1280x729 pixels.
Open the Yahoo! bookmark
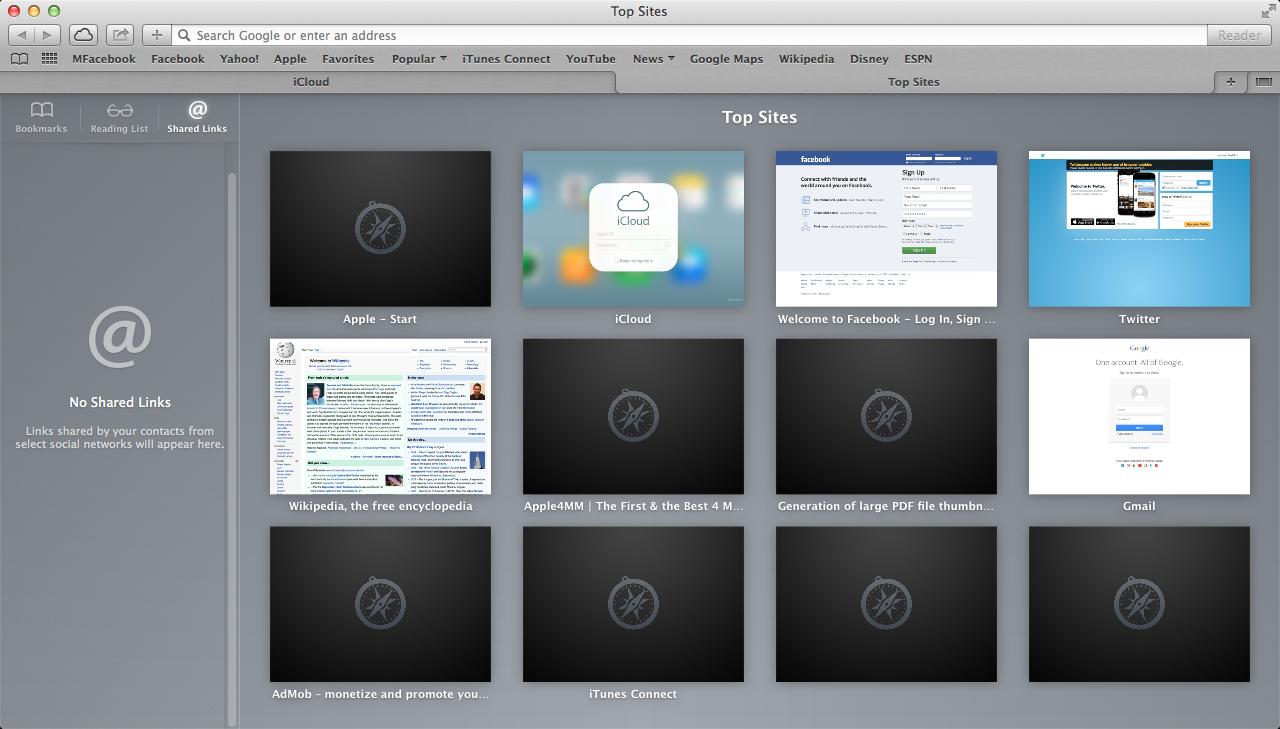(x=240, y=59)
